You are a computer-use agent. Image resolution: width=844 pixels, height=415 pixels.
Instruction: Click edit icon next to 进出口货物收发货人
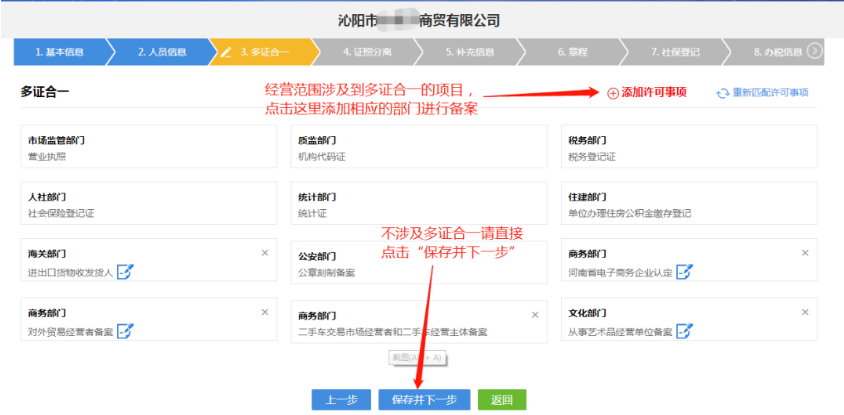point(125,271)
